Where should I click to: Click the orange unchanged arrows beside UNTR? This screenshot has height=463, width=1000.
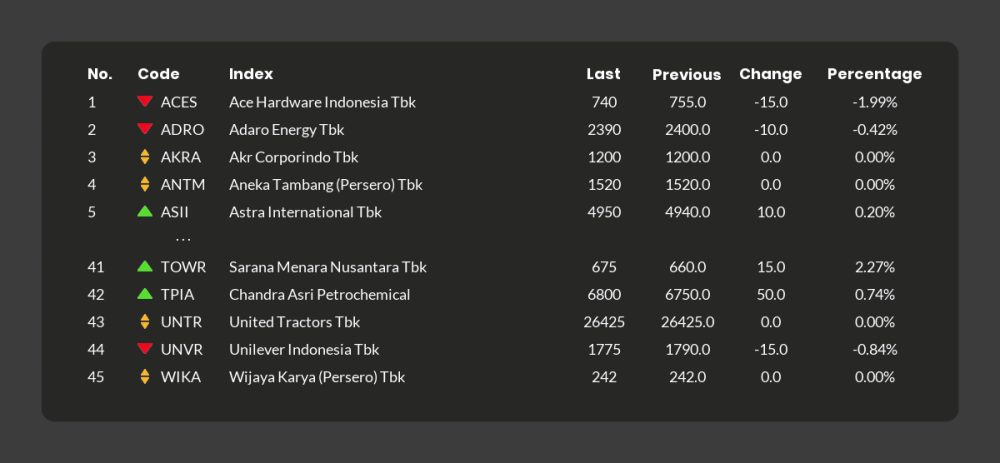[x=145, y=322]
